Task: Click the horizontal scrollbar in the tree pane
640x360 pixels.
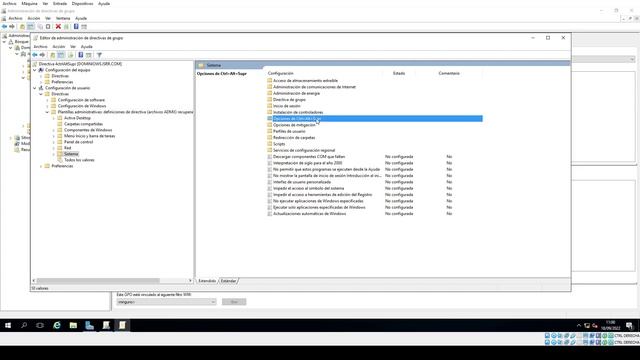Action: (98, 281)
